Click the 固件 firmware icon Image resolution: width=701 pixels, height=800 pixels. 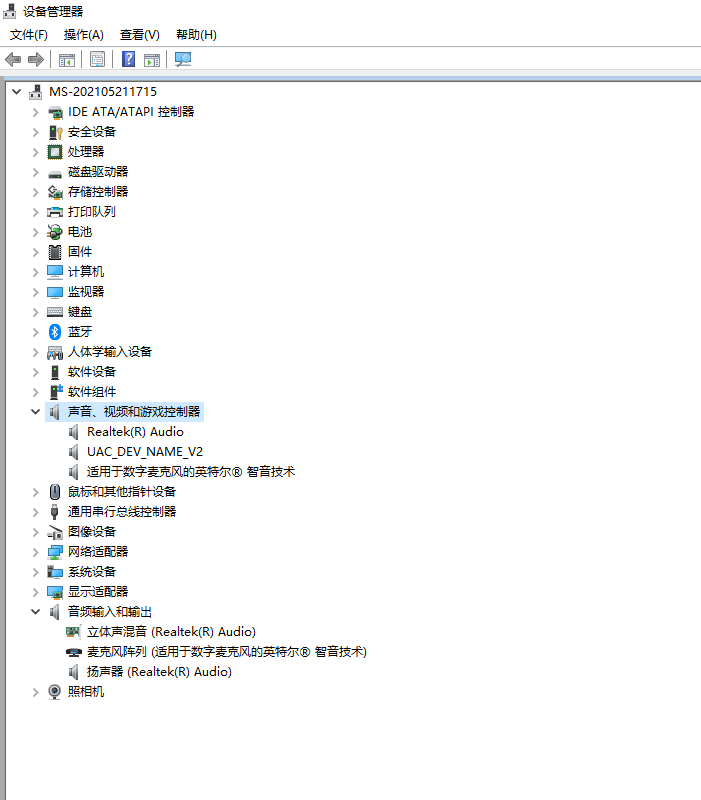(55, 252)
